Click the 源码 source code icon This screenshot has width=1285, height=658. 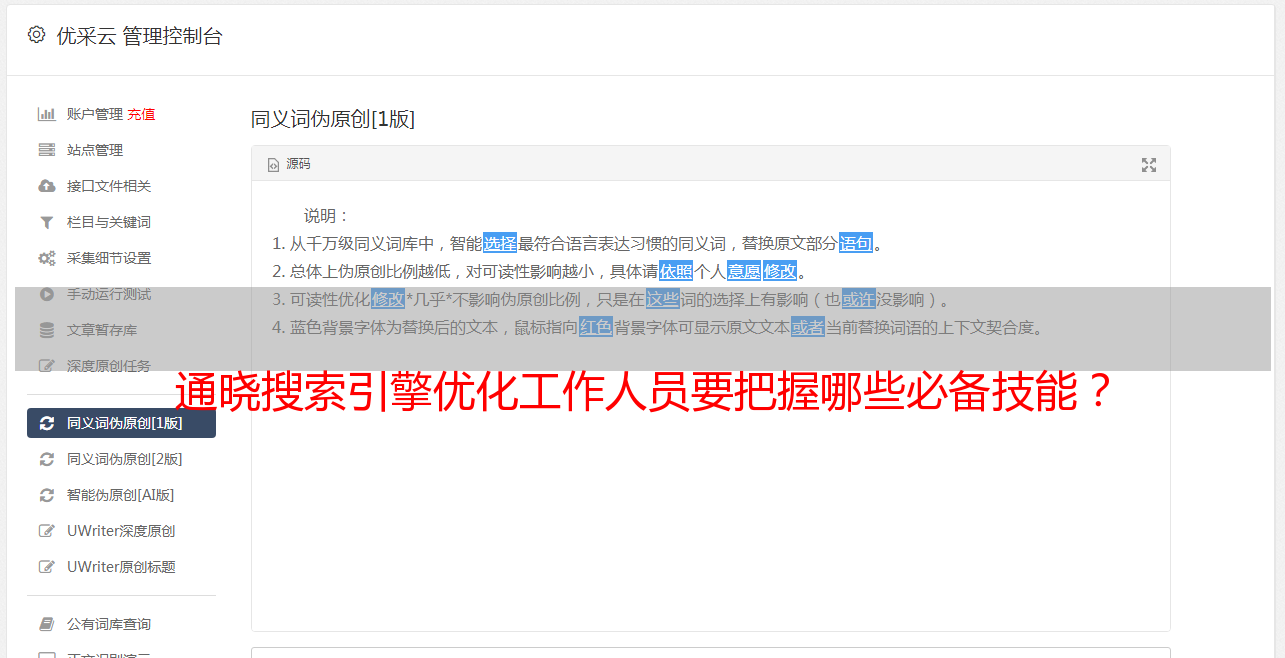pos(273,165)
